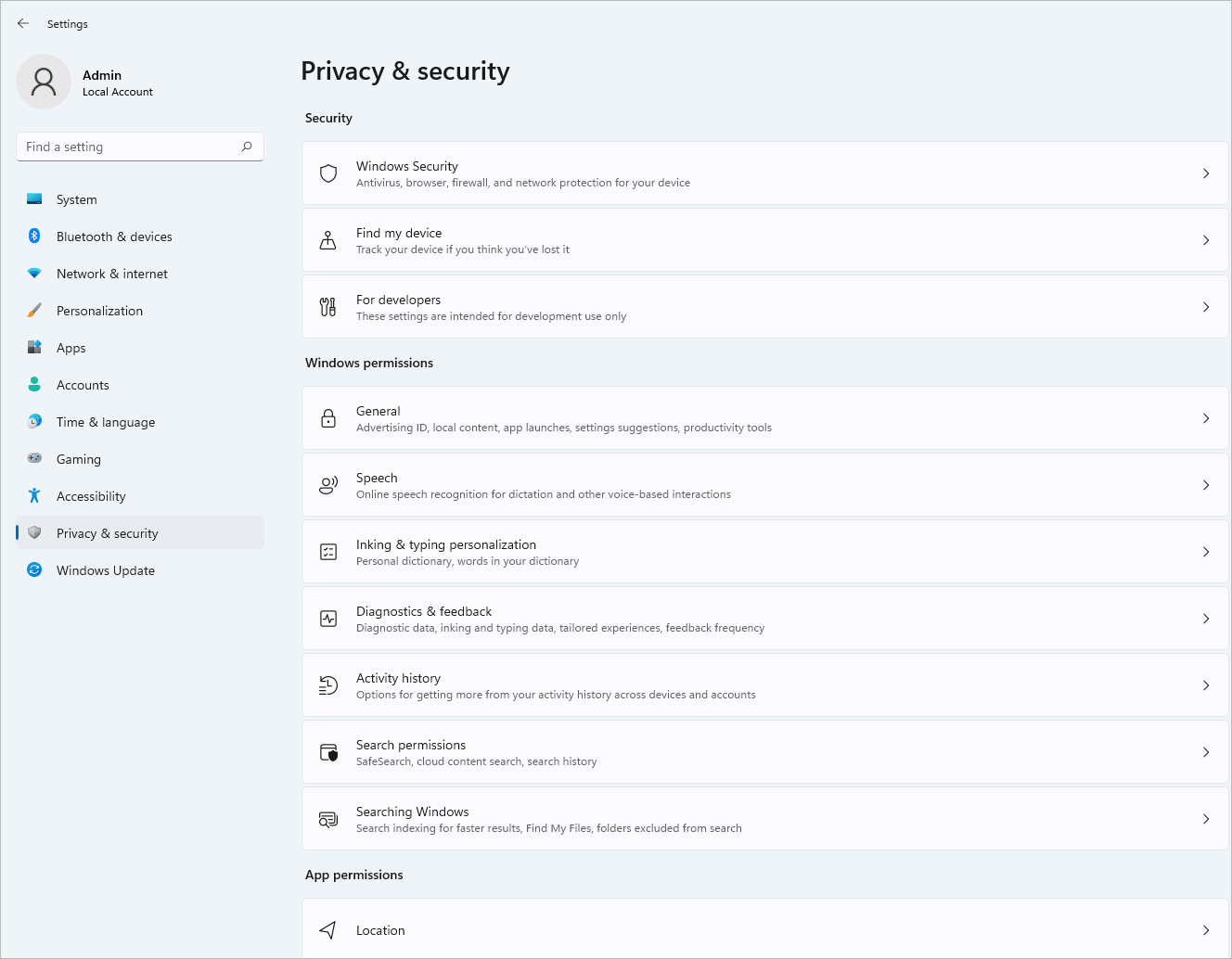Open For developers title text

click(398, 300)
